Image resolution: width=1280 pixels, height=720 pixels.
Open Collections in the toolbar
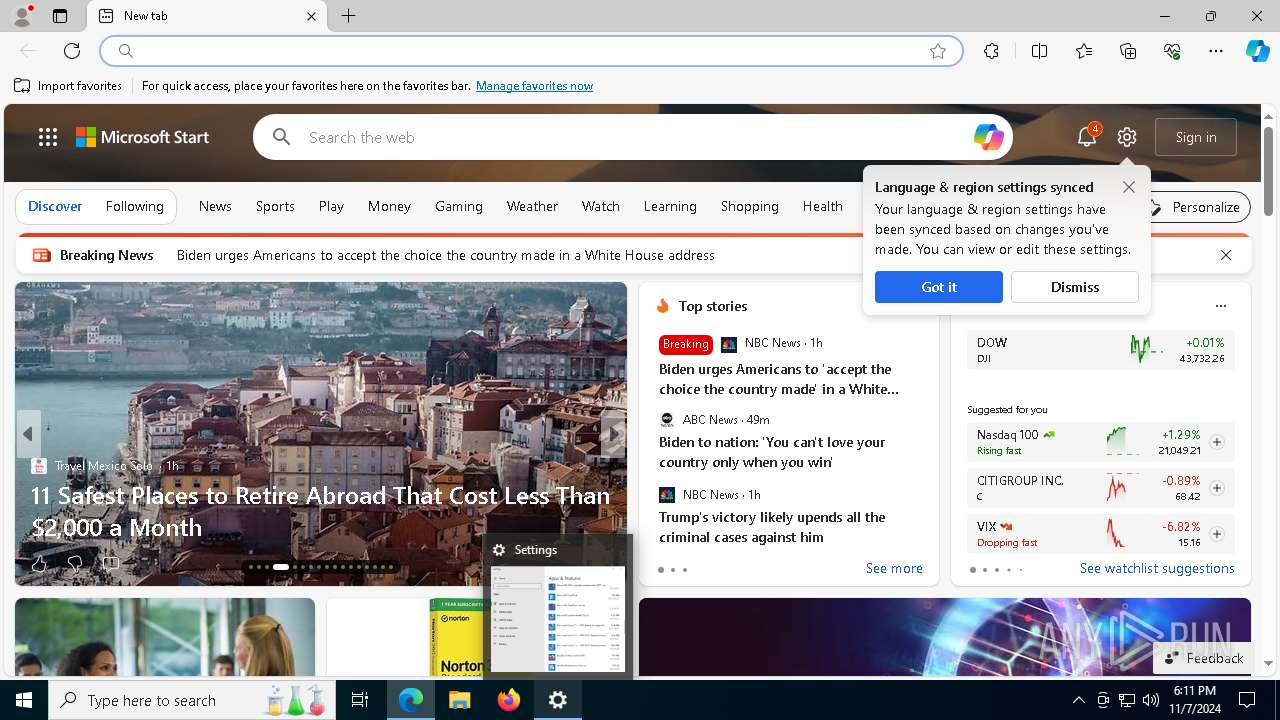click(x=1128, y=51)
